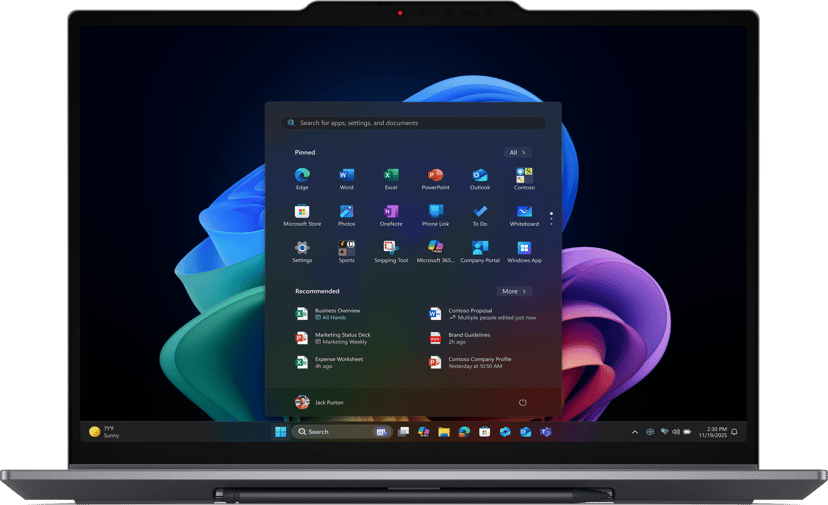Click the power button in Start menu
Viewport: 828px width, 505px height.
[522, 403]
